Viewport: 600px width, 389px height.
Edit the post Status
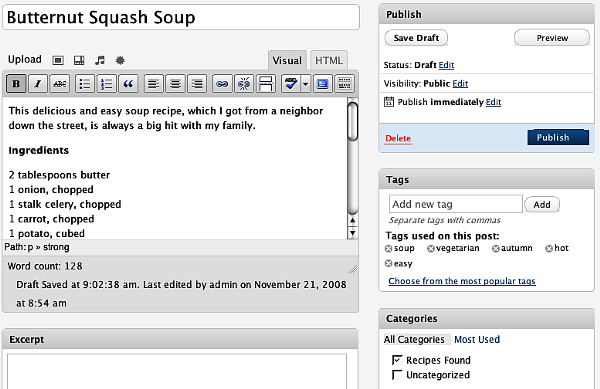coord(446,65)
